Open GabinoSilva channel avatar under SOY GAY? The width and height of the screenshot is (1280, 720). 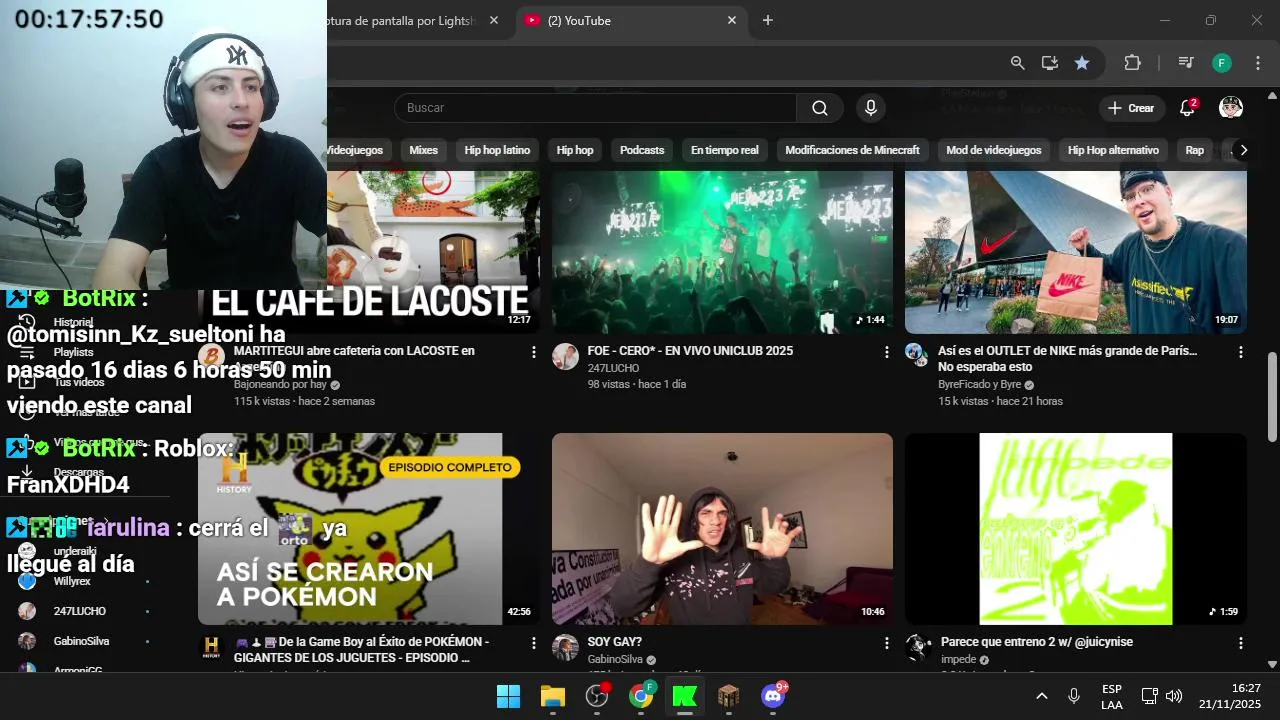[566, 647]
